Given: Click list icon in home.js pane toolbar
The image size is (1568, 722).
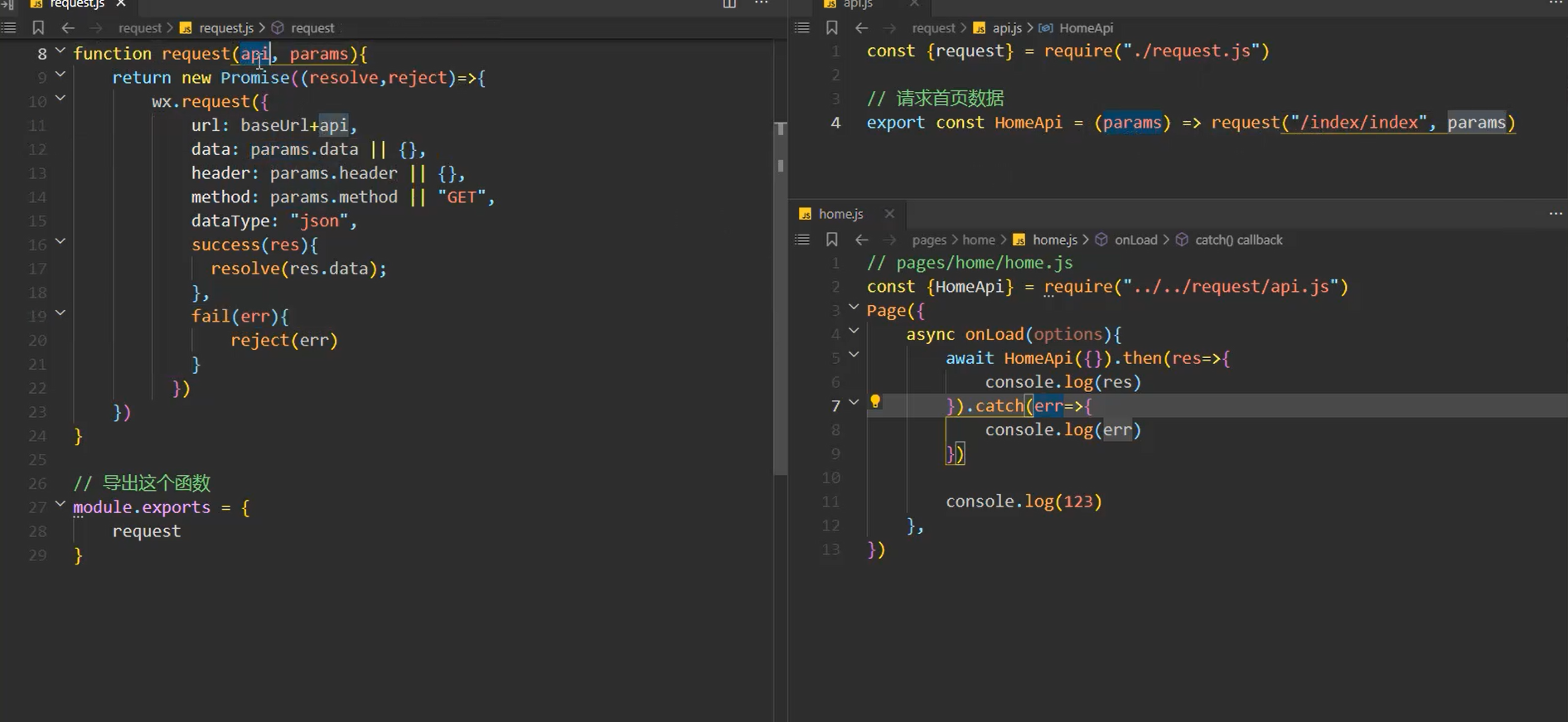Looking at the screenshot, I should point(802,240).
